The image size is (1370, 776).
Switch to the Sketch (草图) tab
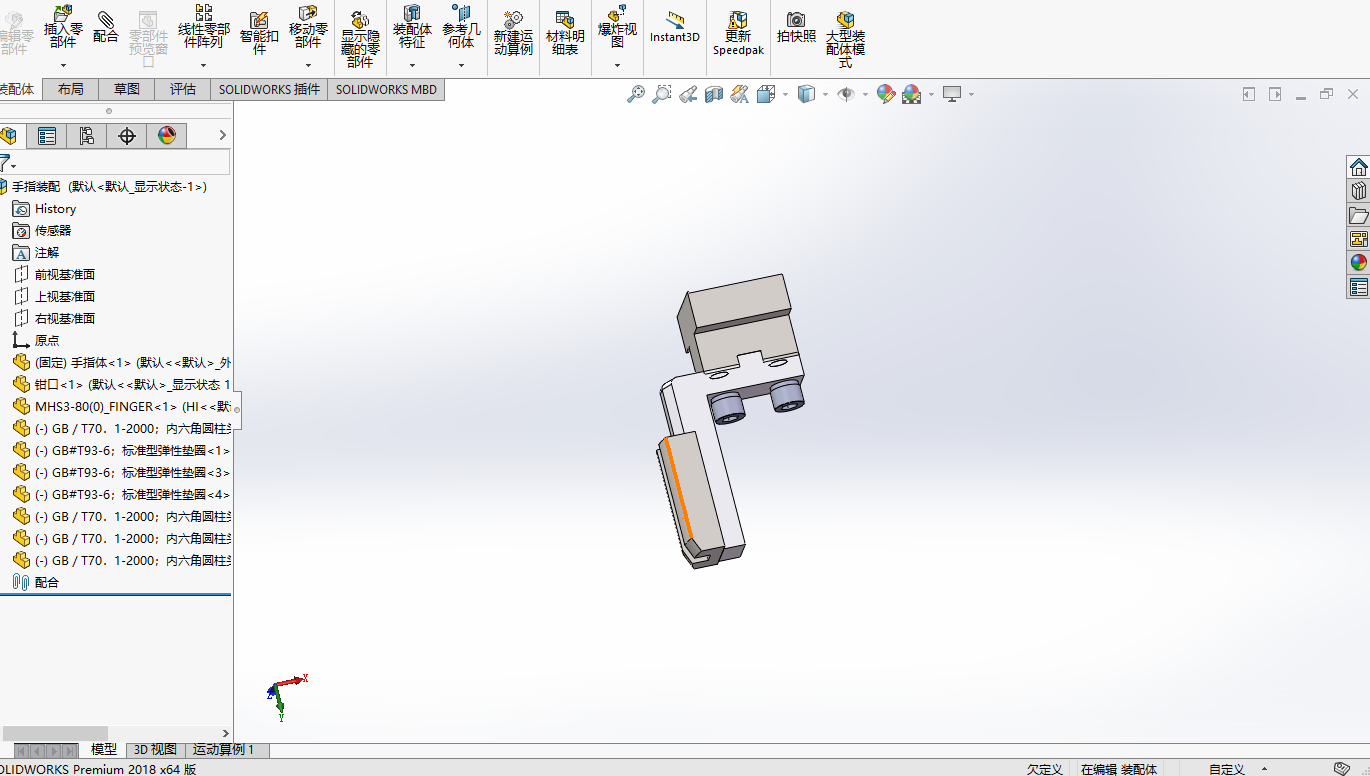click(127, 89)
